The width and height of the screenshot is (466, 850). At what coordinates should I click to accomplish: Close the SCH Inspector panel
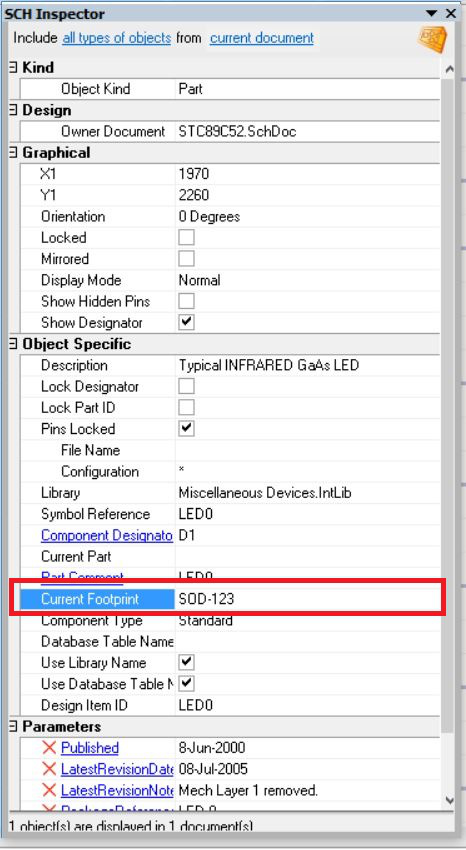click(451, 14)
